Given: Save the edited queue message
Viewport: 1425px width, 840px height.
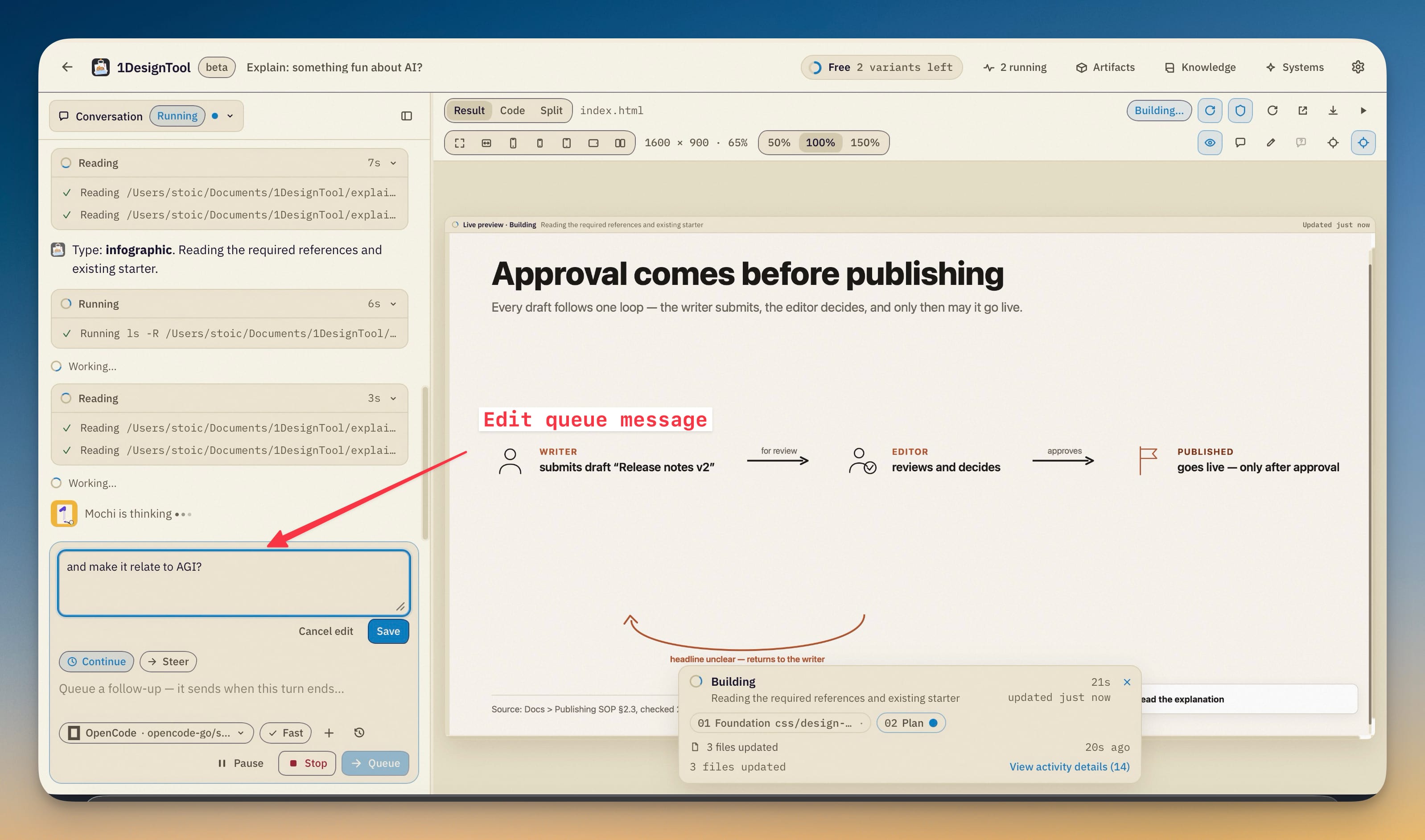Looking at the screenshot, I should [x=388, y=631].
